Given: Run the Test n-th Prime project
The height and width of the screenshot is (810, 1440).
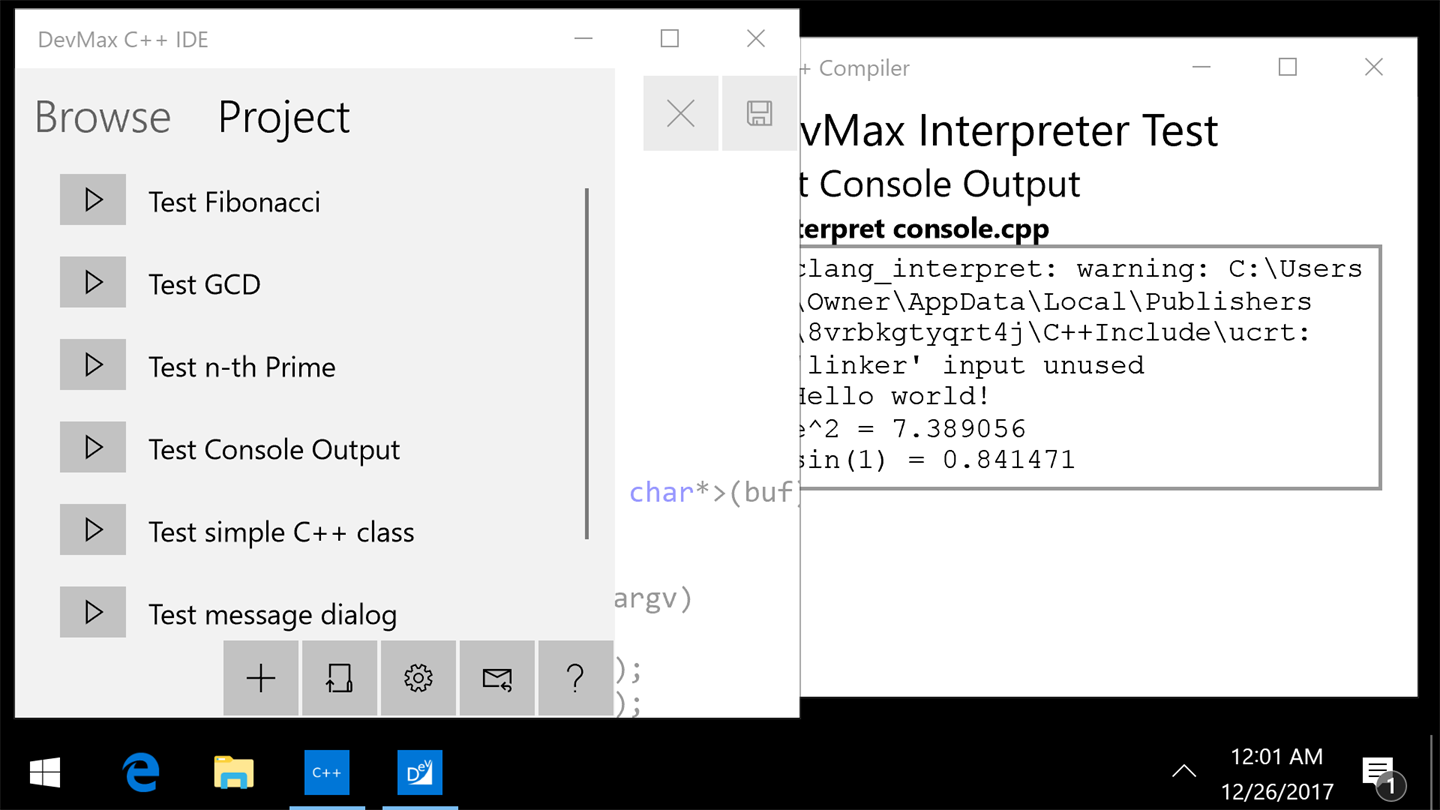Looking at the screenshot, I should [93, 365].
